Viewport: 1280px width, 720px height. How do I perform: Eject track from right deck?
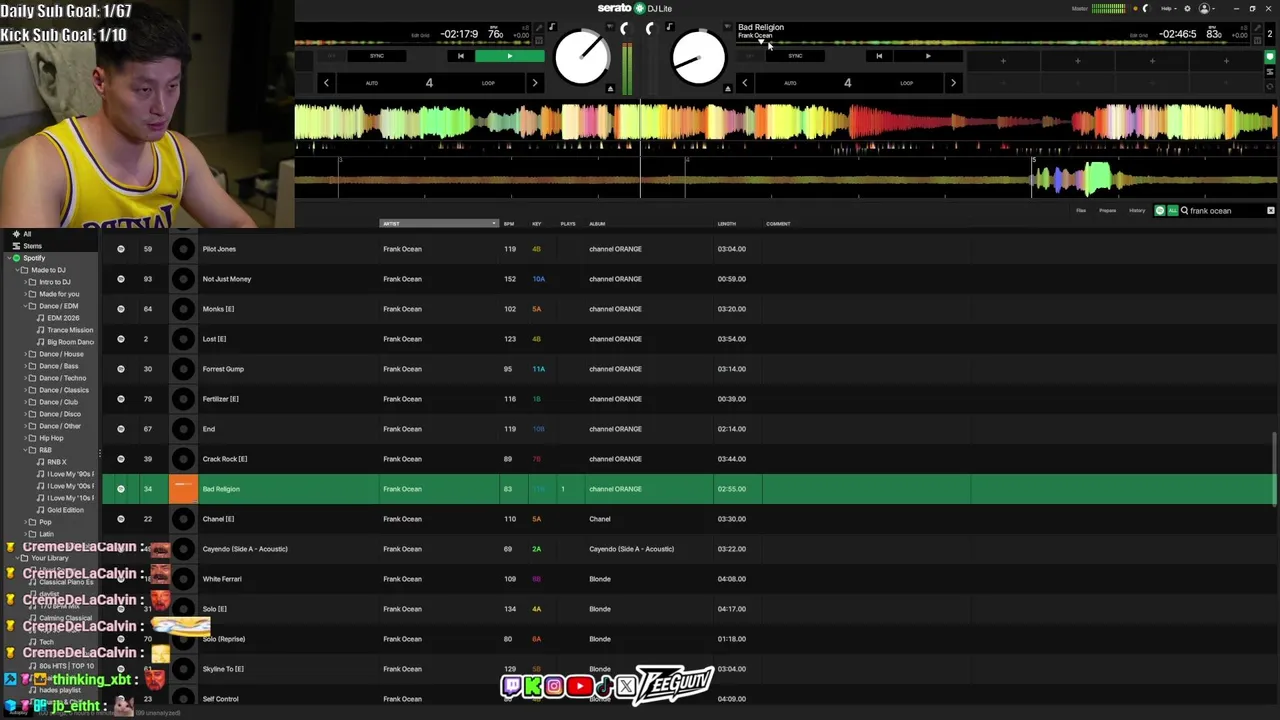pyautogui.click(x=728, y=89)
